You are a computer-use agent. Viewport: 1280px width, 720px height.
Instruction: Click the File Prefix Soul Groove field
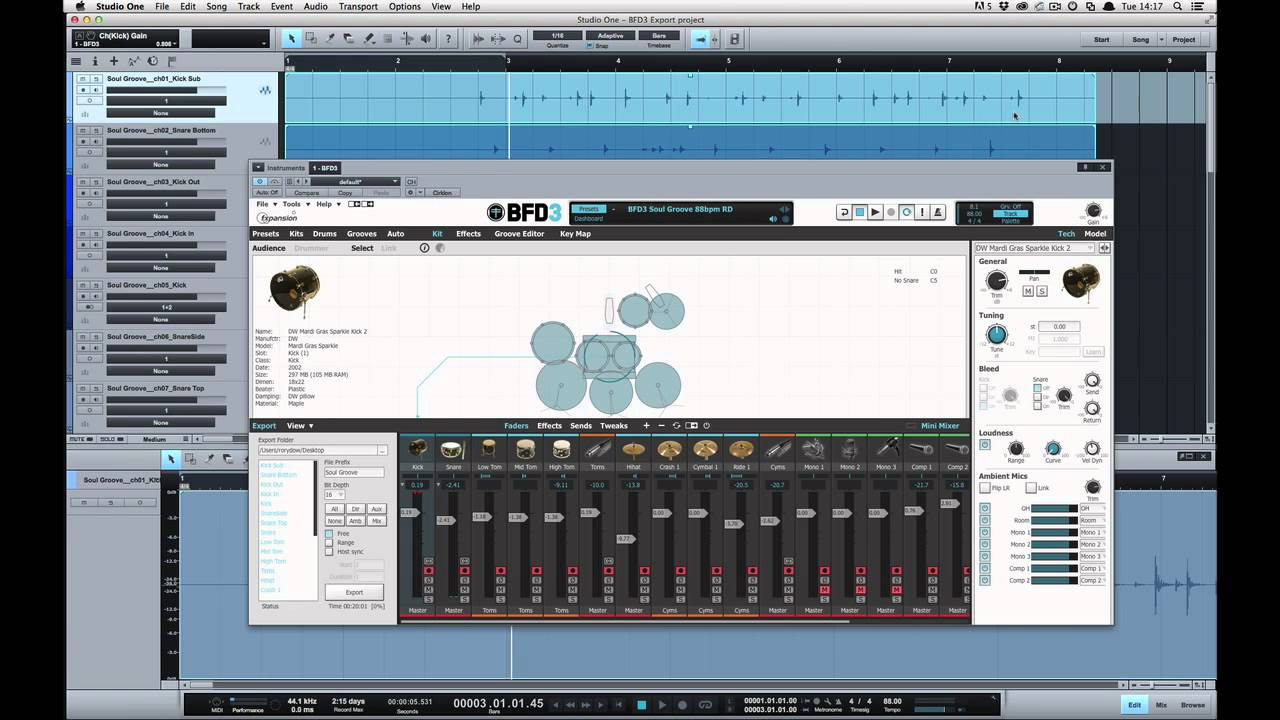point(354,472)
